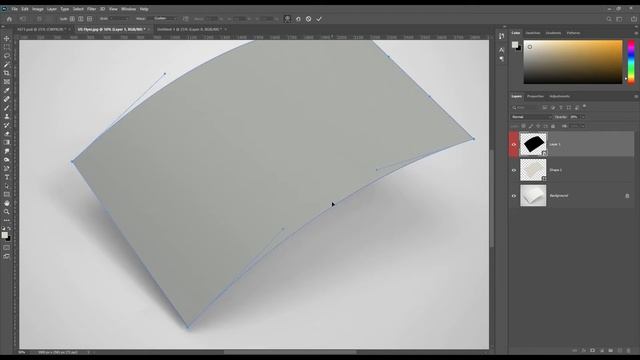Open the File menu
The height and width of the screenshot is (360, 640).
tap(14, 9)
